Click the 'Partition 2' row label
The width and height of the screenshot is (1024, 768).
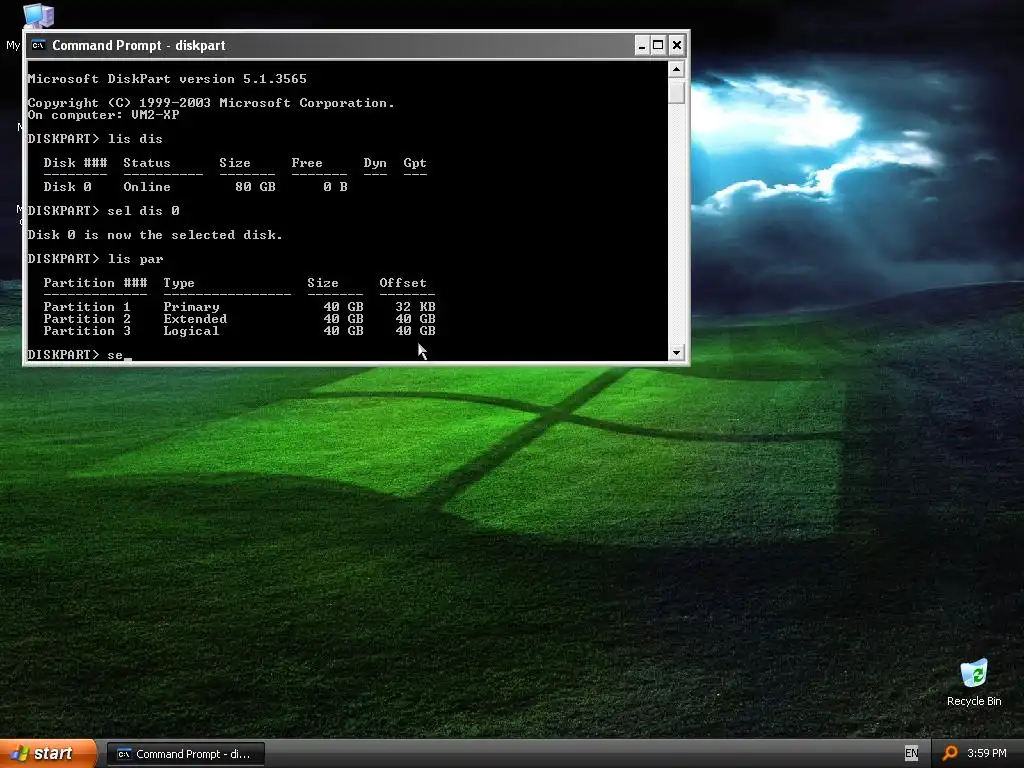pos(87,319)
